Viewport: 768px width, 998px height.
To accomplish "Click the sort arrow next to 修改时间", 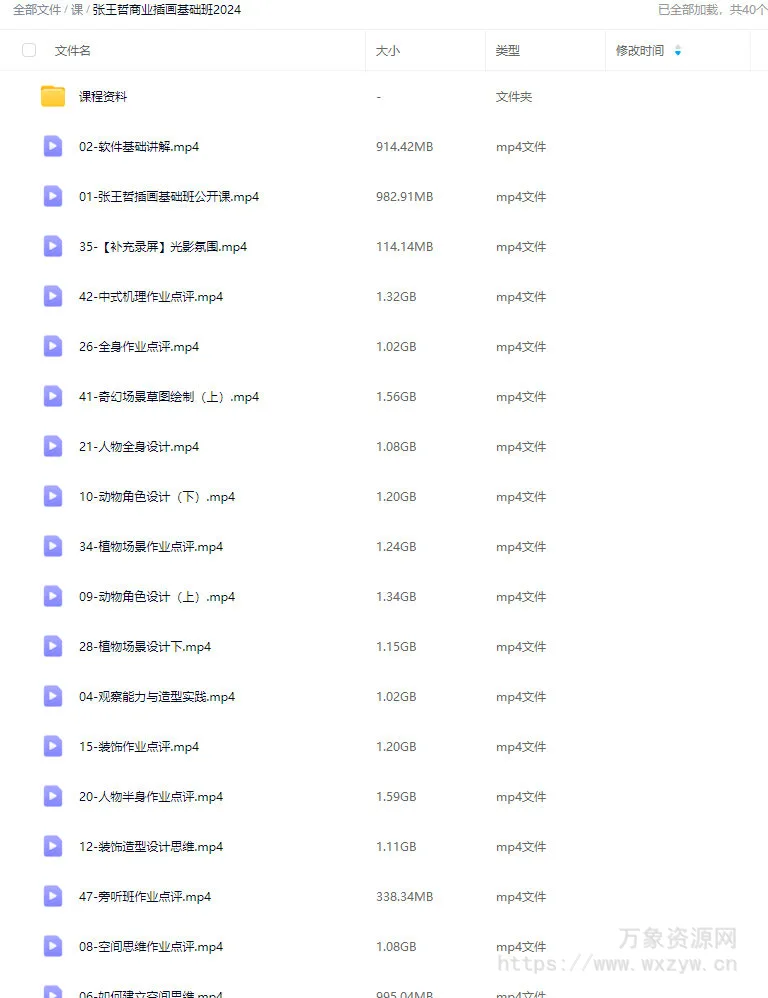I will (678, 50).
